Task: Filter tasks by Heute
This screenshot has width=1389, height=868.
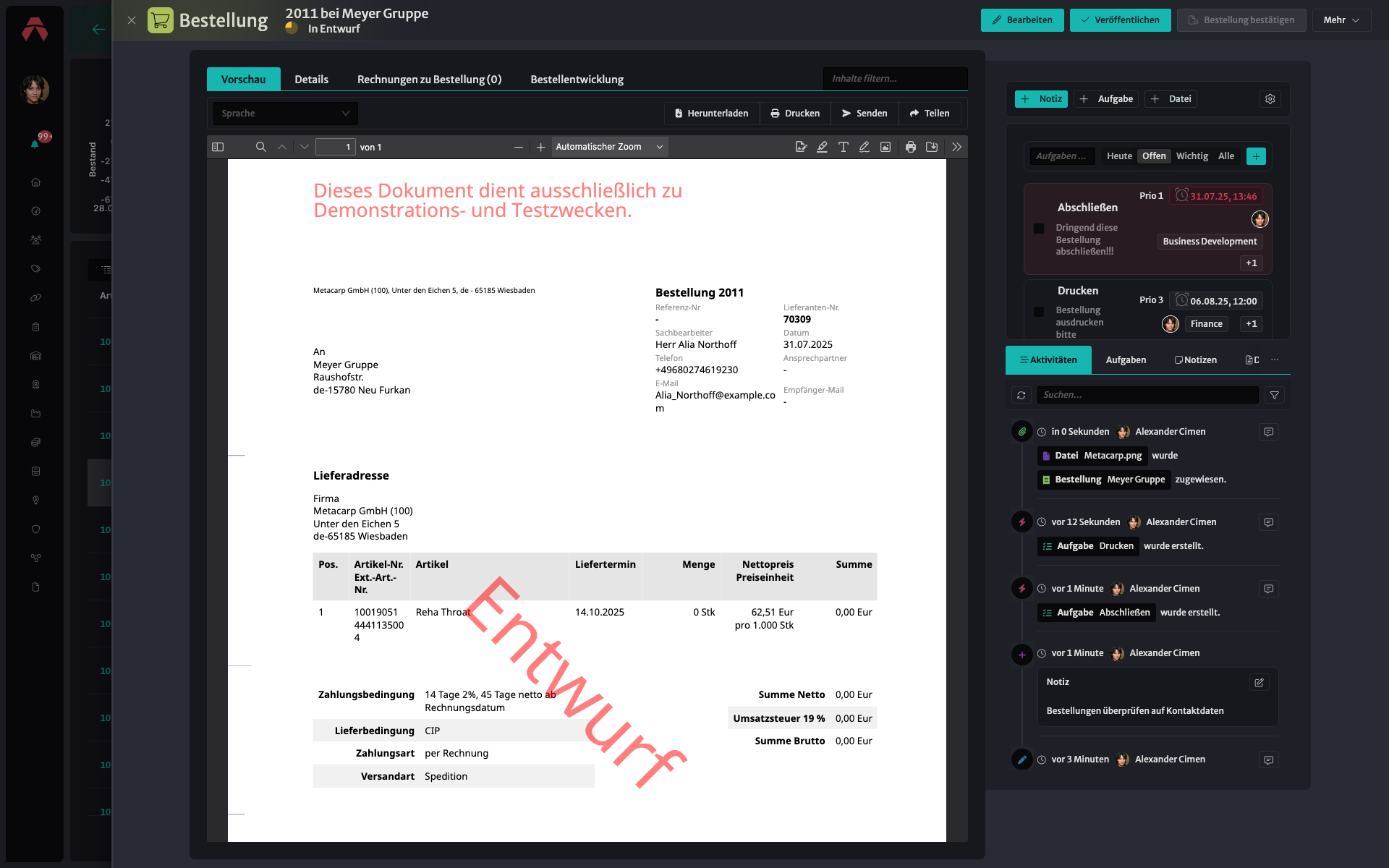Action: (x=1119, y=156)
